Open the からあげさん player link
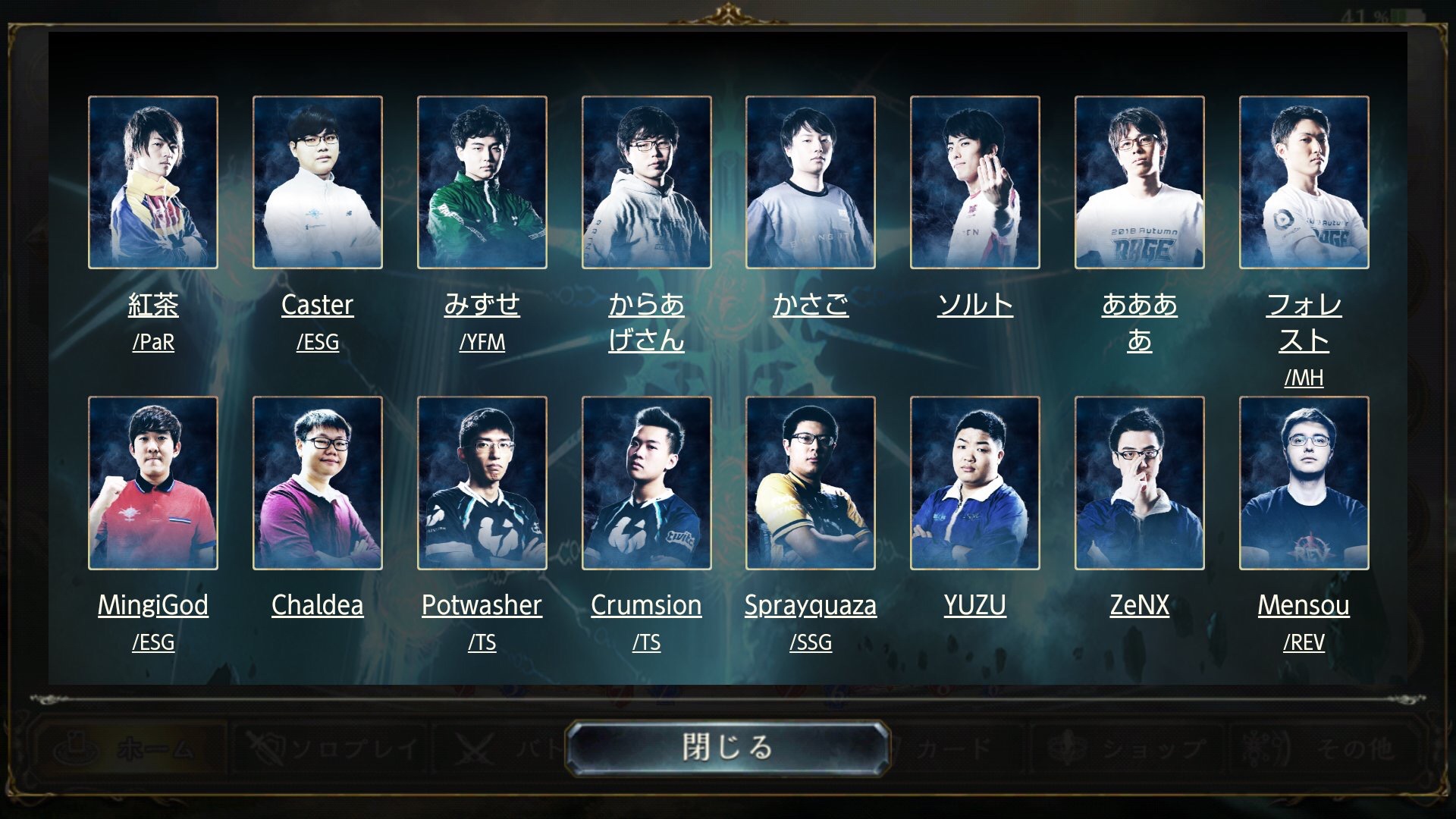 point(646,322)
